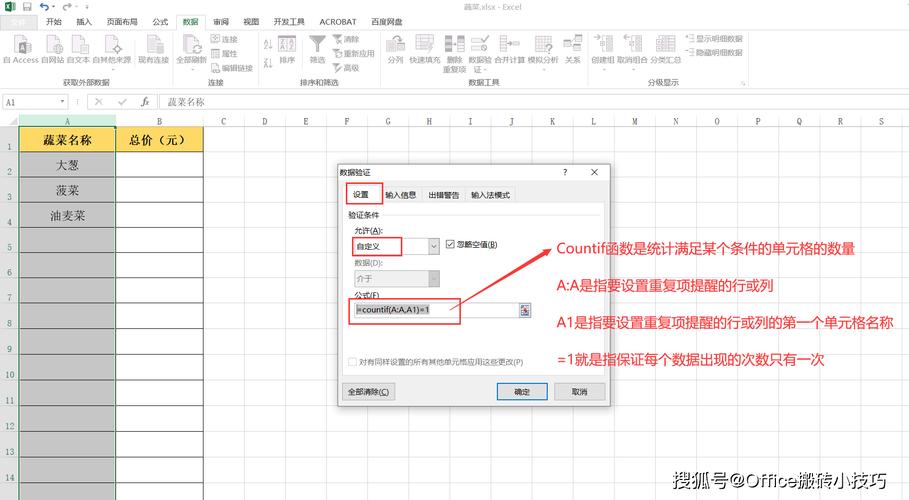Open the 视图 ribbon tab
909x500 pixels.
pos(251,21)
